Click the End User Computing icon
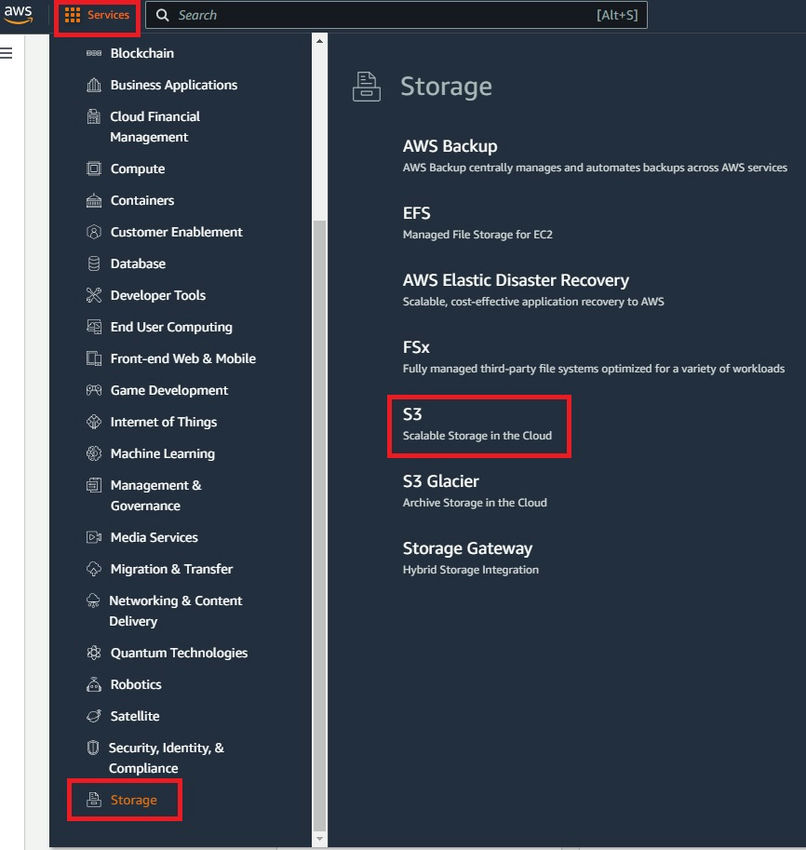Image resolution: width=806 pixels, height=850 pixels. 94,327
